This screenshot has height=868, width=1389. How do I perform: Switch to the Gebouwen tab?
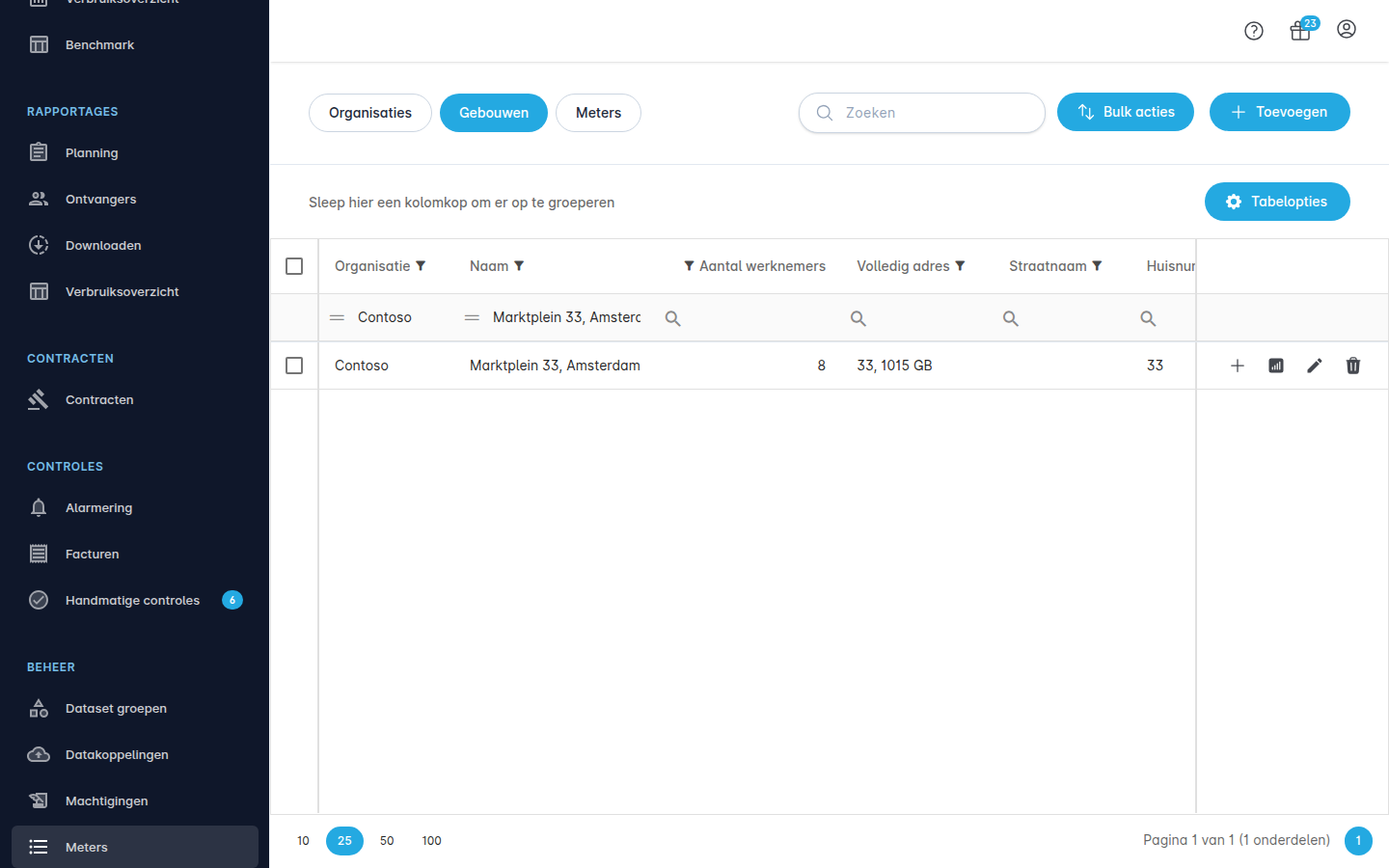point(494,113)
